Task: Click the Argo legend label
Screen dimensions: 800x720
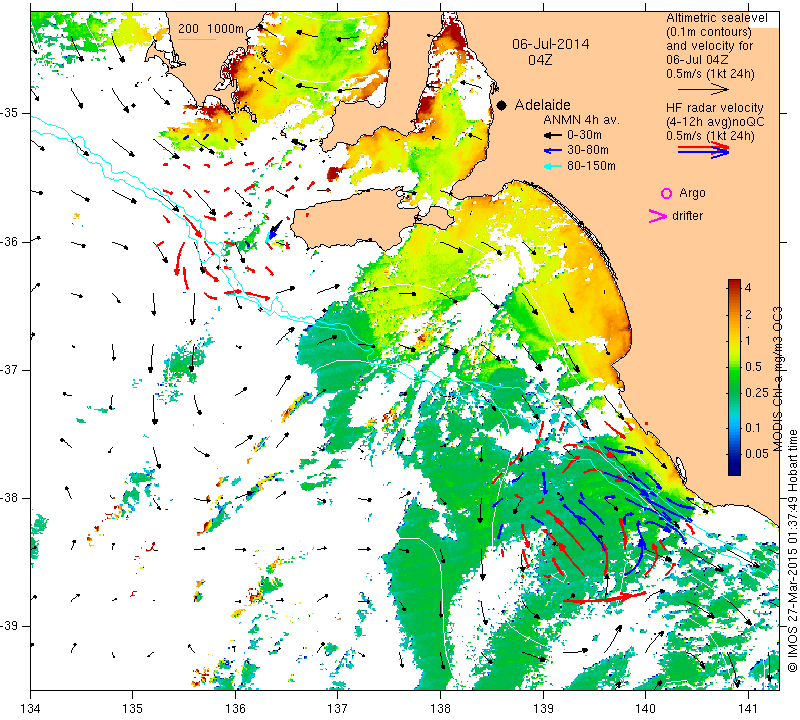Action: [x=692, y=193]
